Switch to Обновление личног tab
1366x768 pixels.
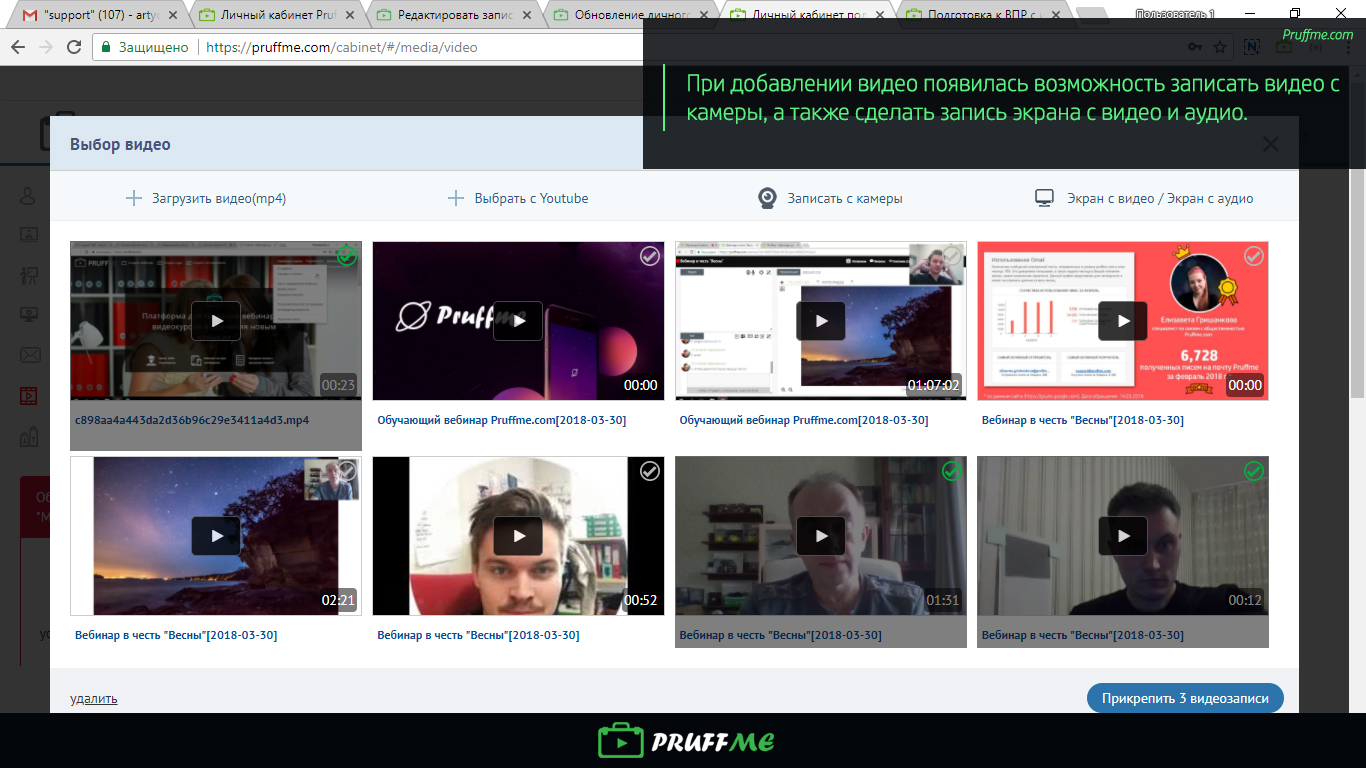click(x=630, y=15)
